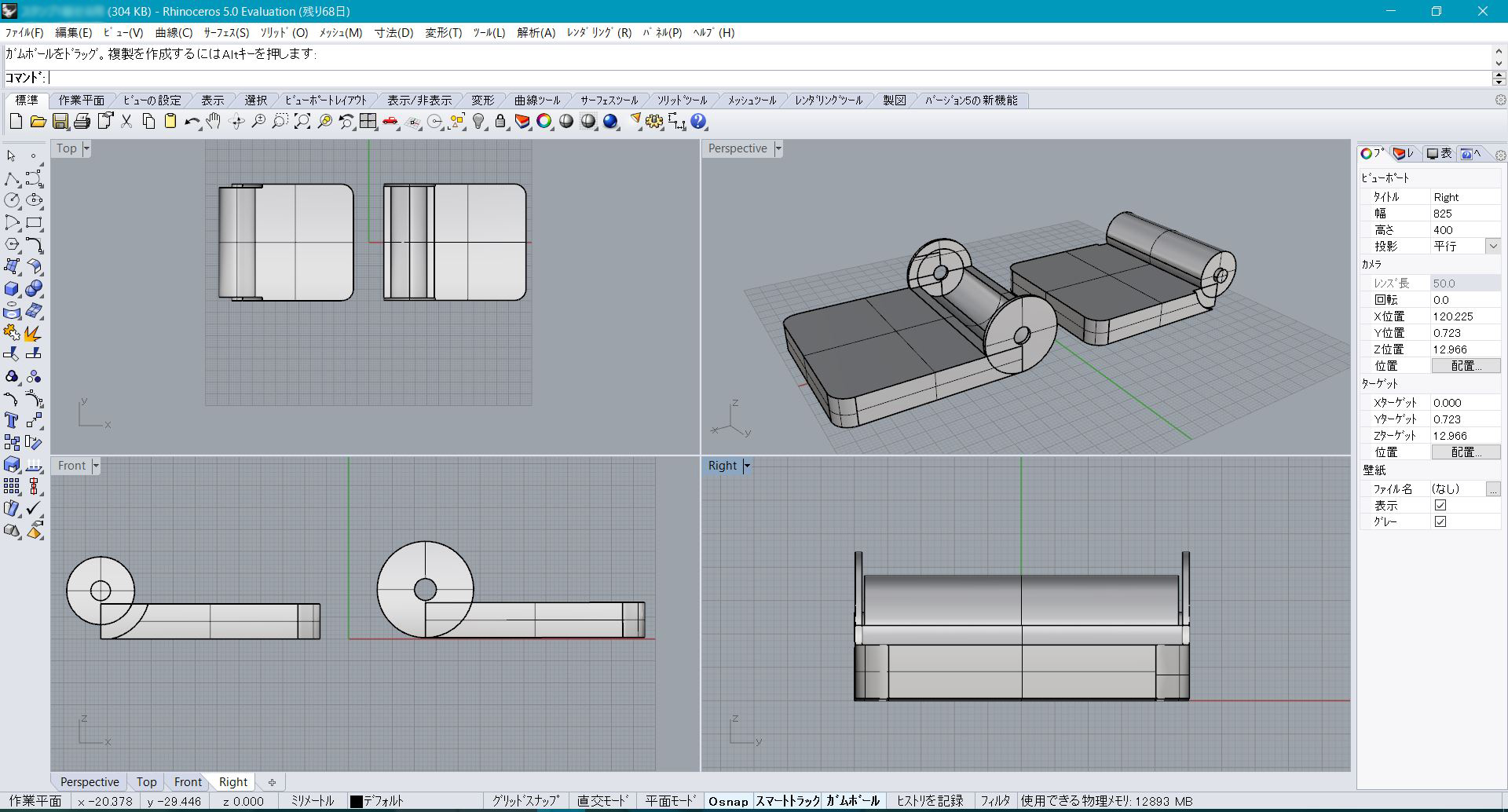The width and height of the screenshot is (1508, 812).
Task: Create a new file with New icon
Action: [16, 122]
